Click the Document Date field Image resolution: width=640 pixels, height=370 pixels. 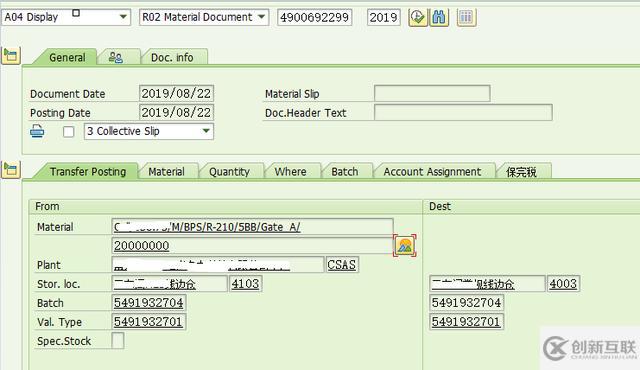176,93
